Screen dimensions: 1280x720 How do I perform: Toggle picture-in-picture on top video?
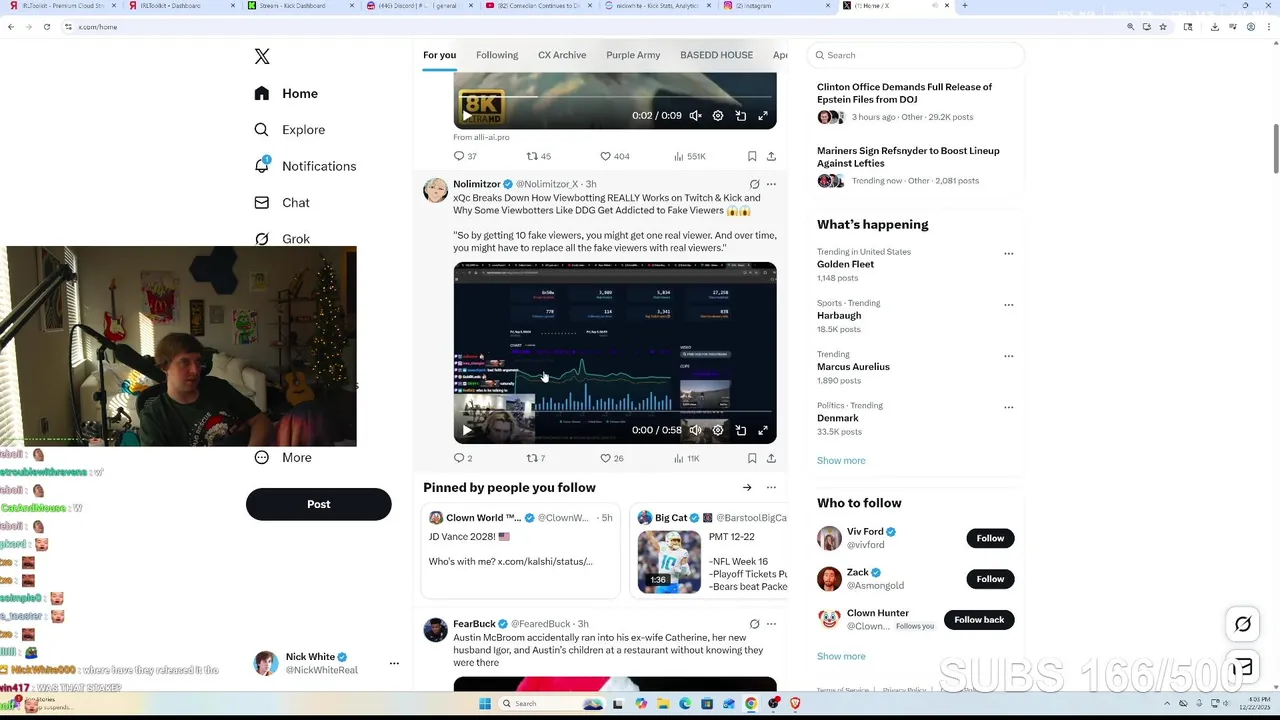coord(741,116)
